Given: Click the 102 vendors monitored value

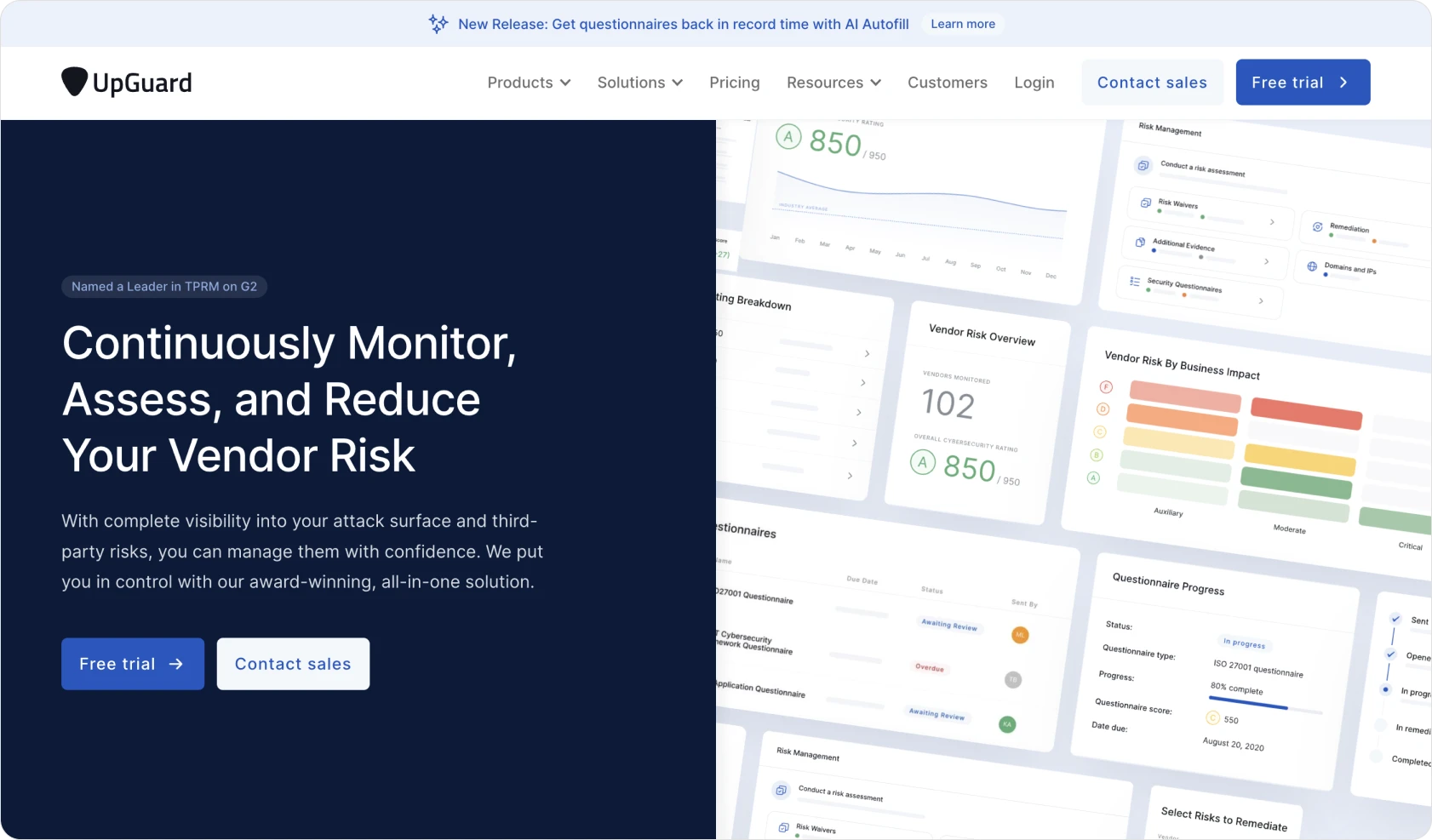Looking at the screenshot, I should tap(948, 403).
